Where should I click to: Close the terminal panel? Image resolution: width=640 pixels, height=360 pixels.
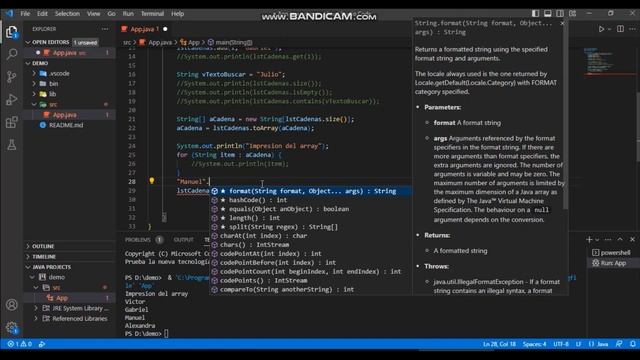[x=632, y=239]
